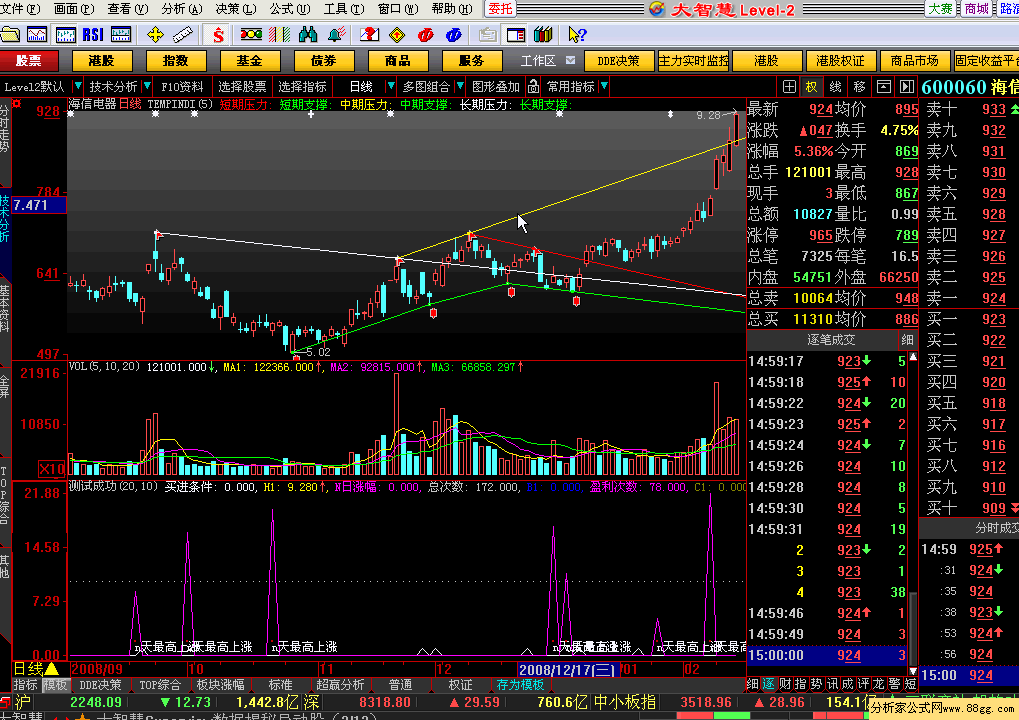
Task: Expand the 多图组合 dropdown arrow
Action: [460, 86]
